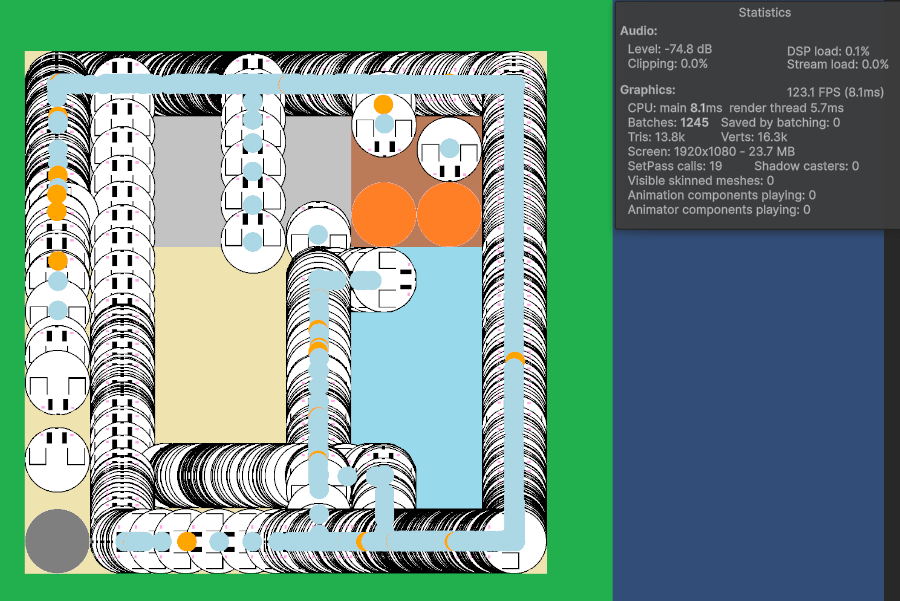
Task: Click the Stream load: 0.0% readout
Action: coord(837,64)
